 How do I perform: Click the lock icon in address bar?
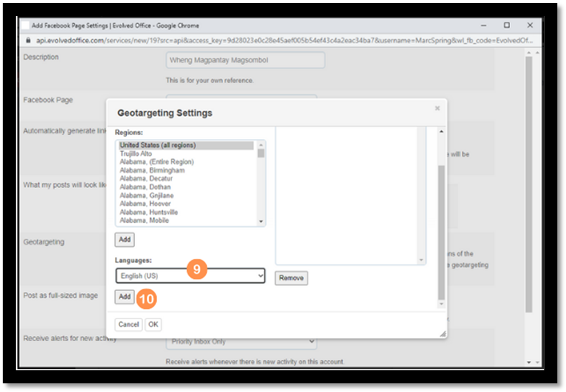coord(28,40)
